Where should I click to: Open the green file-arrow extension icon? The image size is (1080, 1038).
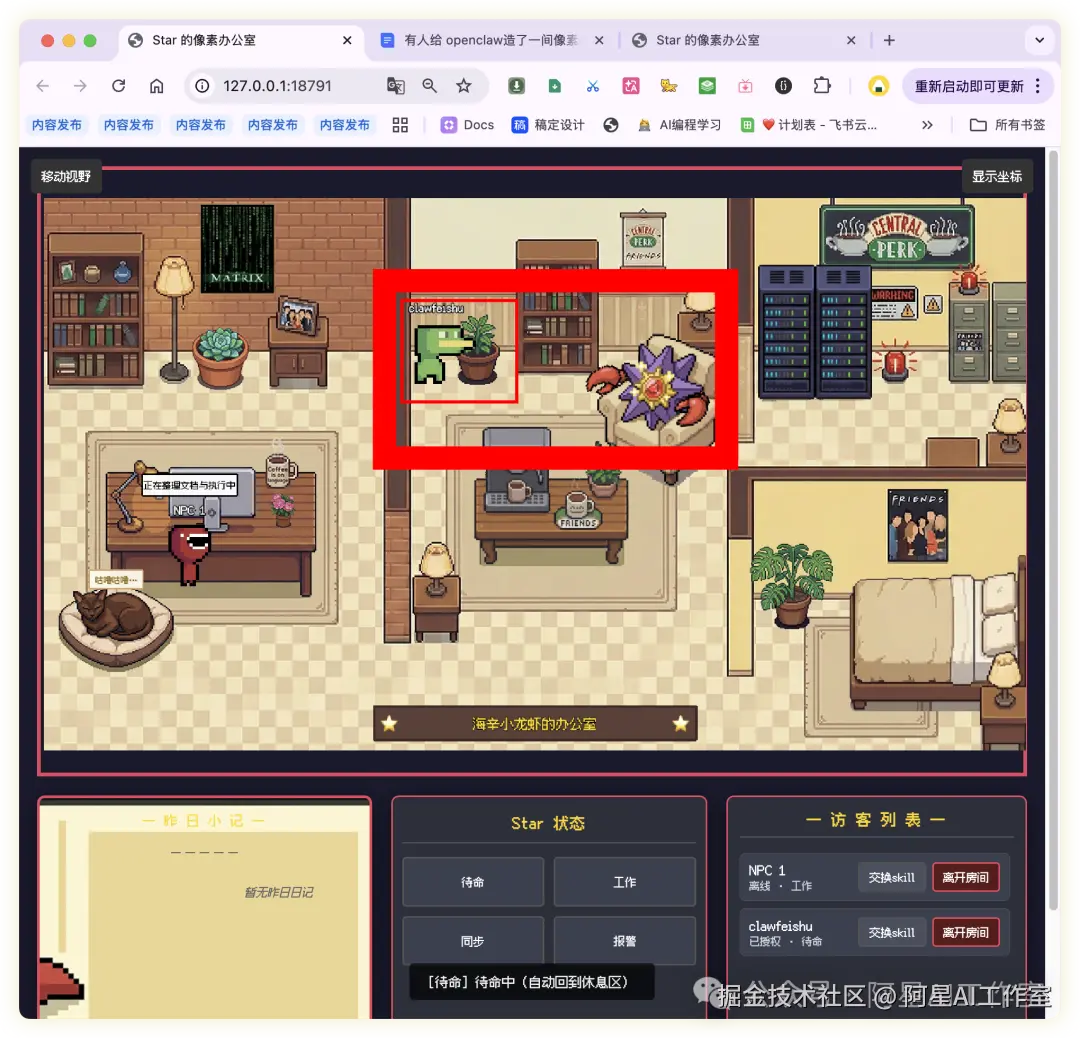coord(554,86)
